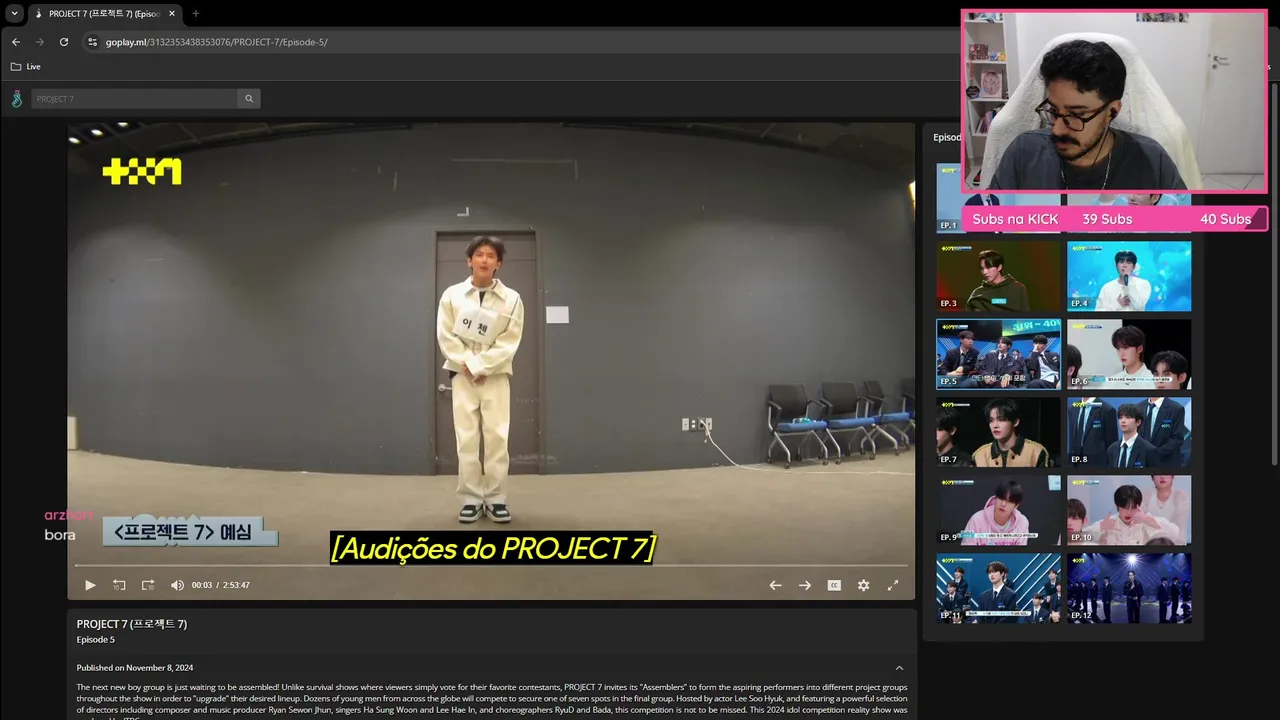Mute the video player volume
This screenshot has height=720, width=1280.
point(177,585)
